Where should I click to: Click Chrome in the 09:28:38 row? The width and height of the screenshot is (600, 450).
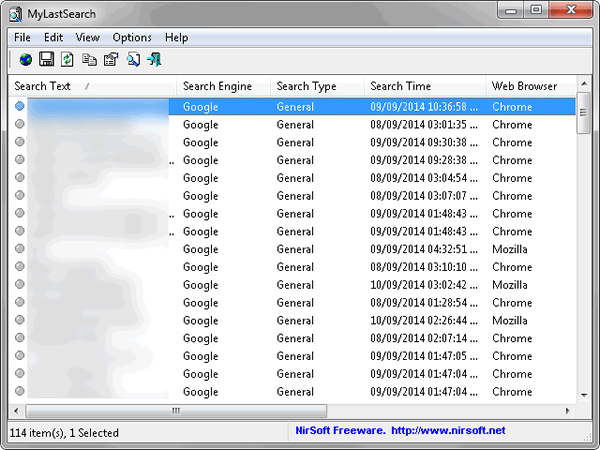(x=512, y=160)
